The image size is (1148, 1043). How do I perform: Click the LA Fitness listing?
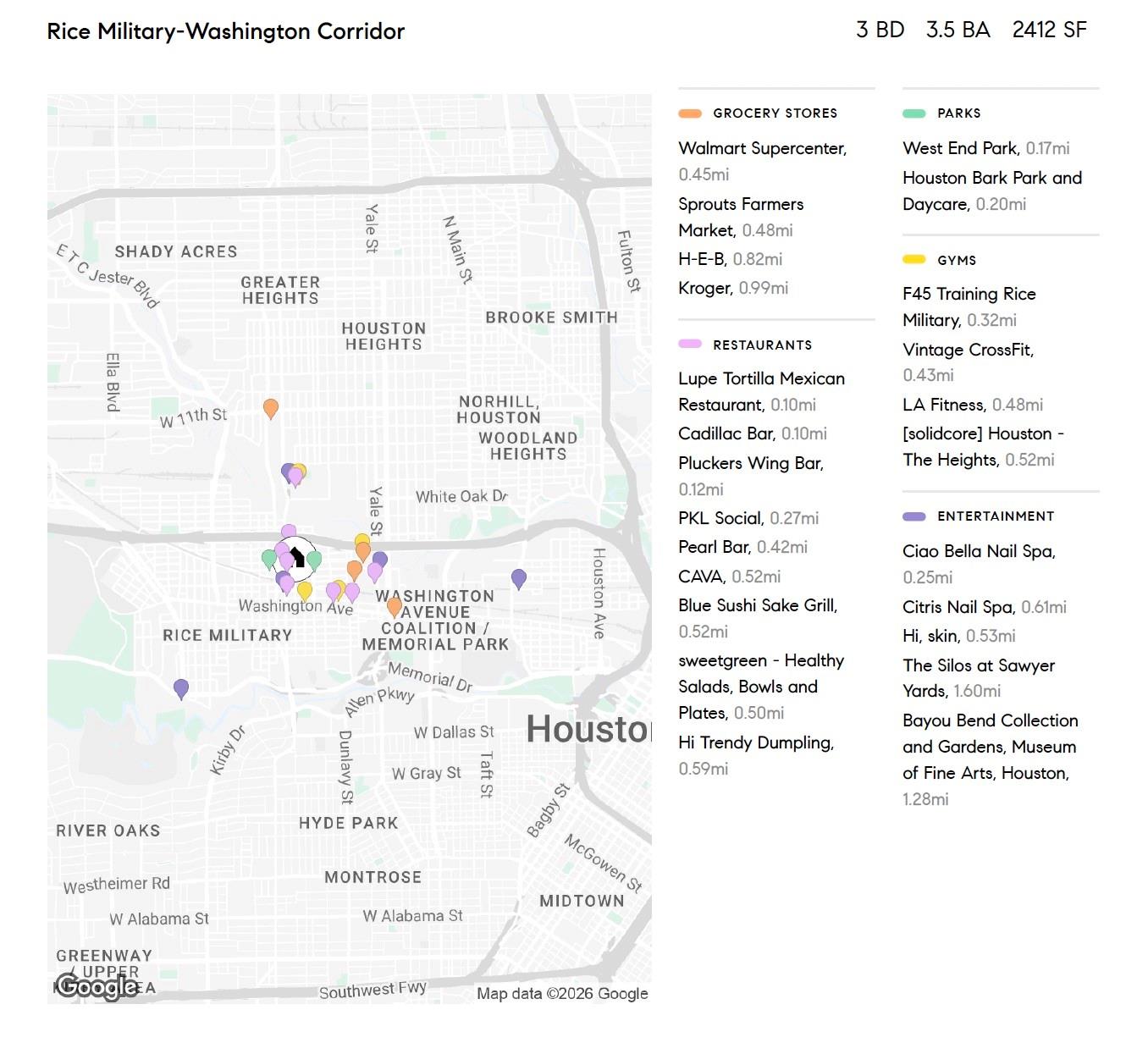(973, 405)
